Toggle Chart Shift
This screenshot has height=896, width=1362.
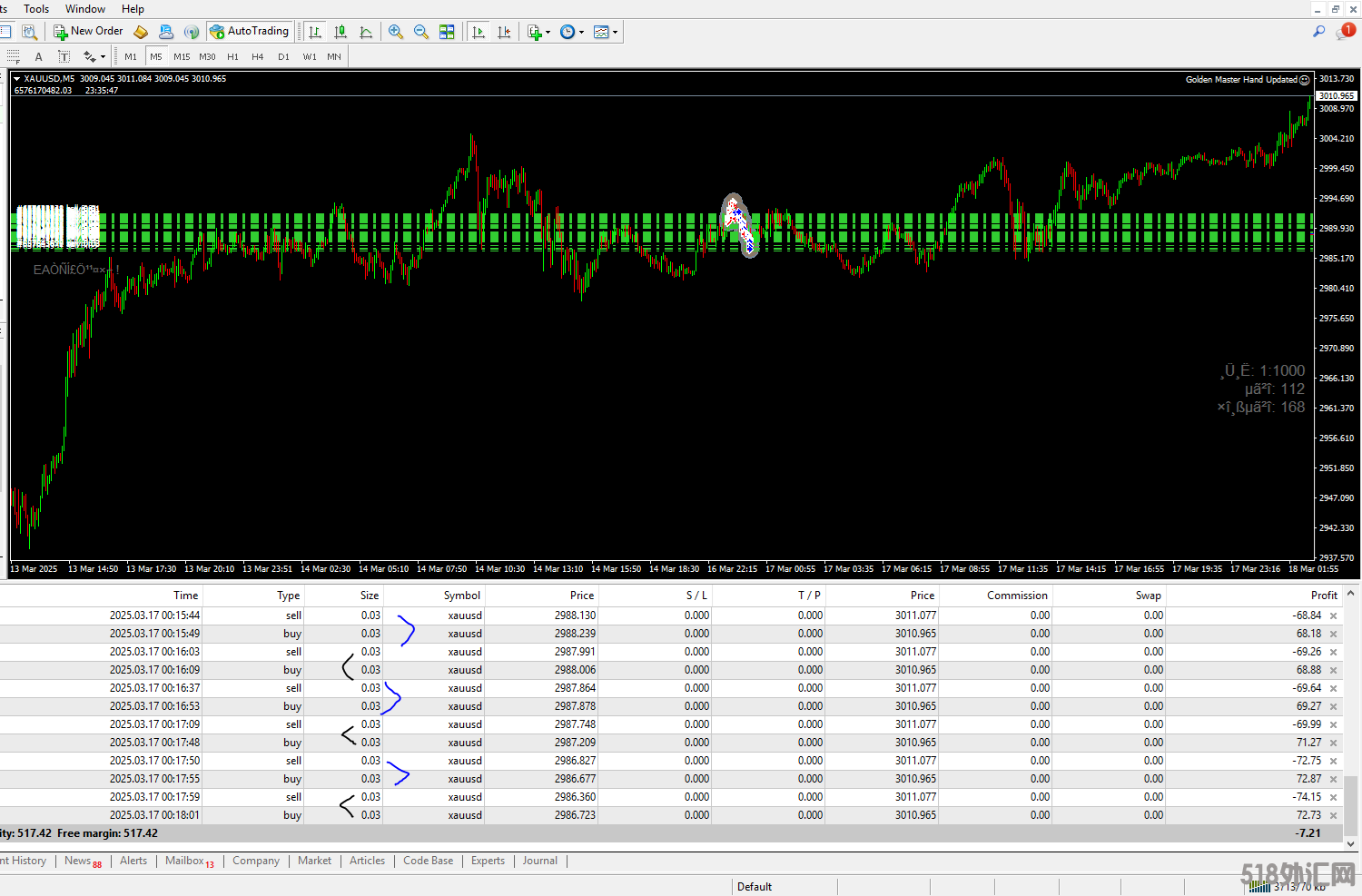click(x=504, y=32)
